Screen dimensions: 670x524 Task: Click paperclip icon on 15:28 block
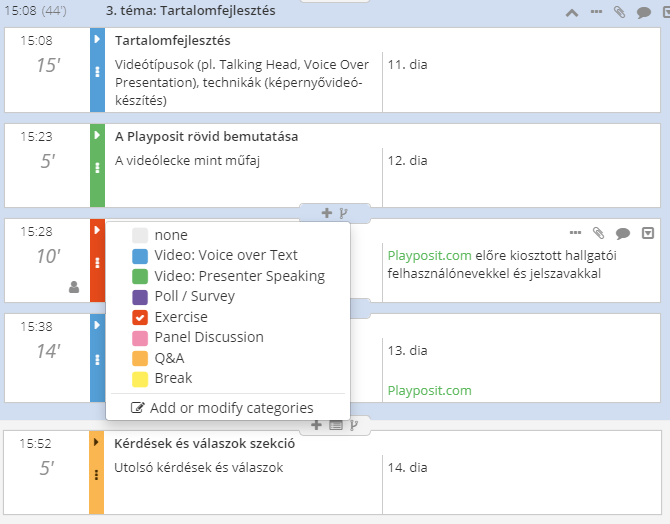[x=599, y=233]
